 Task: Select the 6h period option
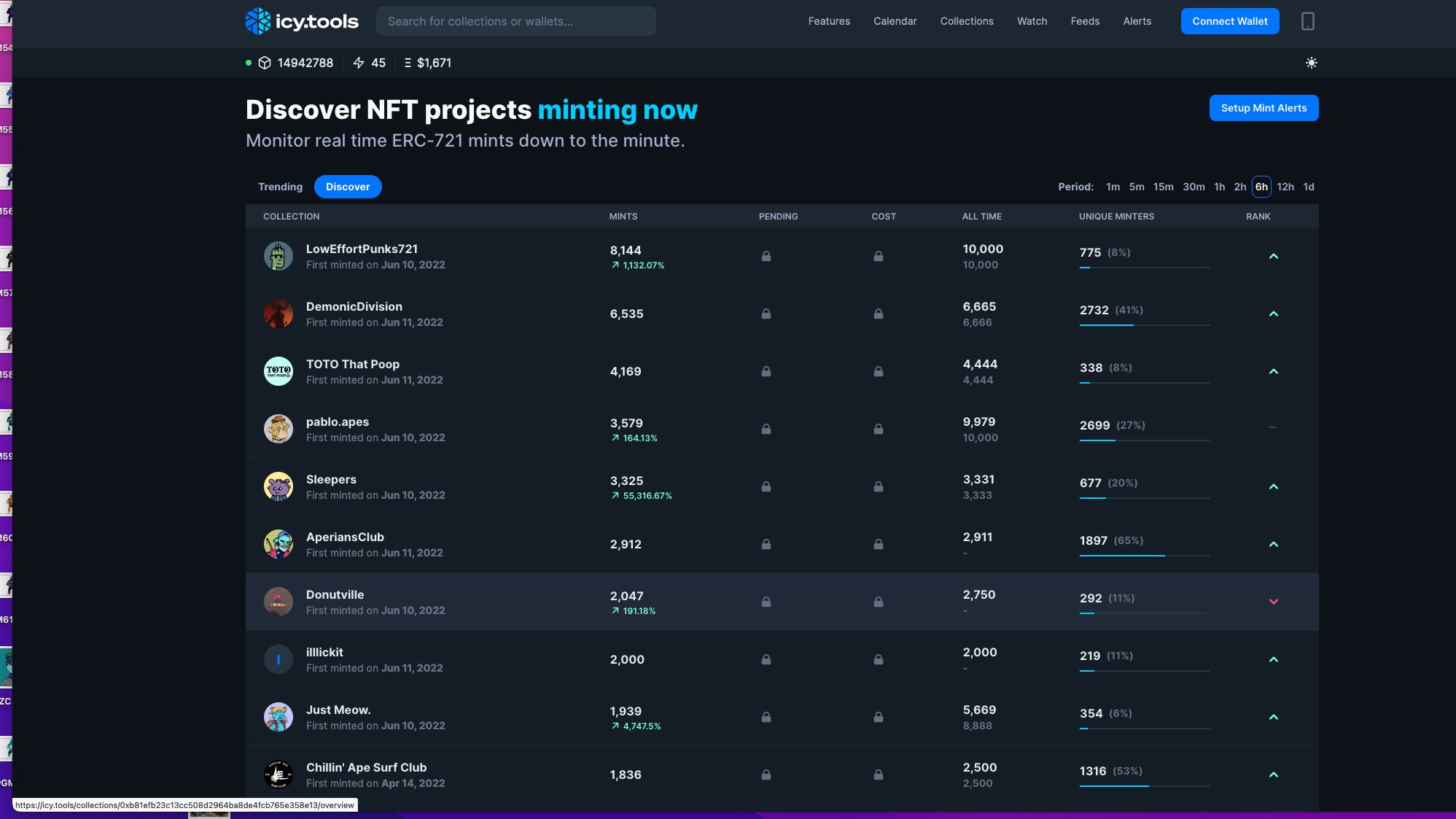pos(1261,187)
